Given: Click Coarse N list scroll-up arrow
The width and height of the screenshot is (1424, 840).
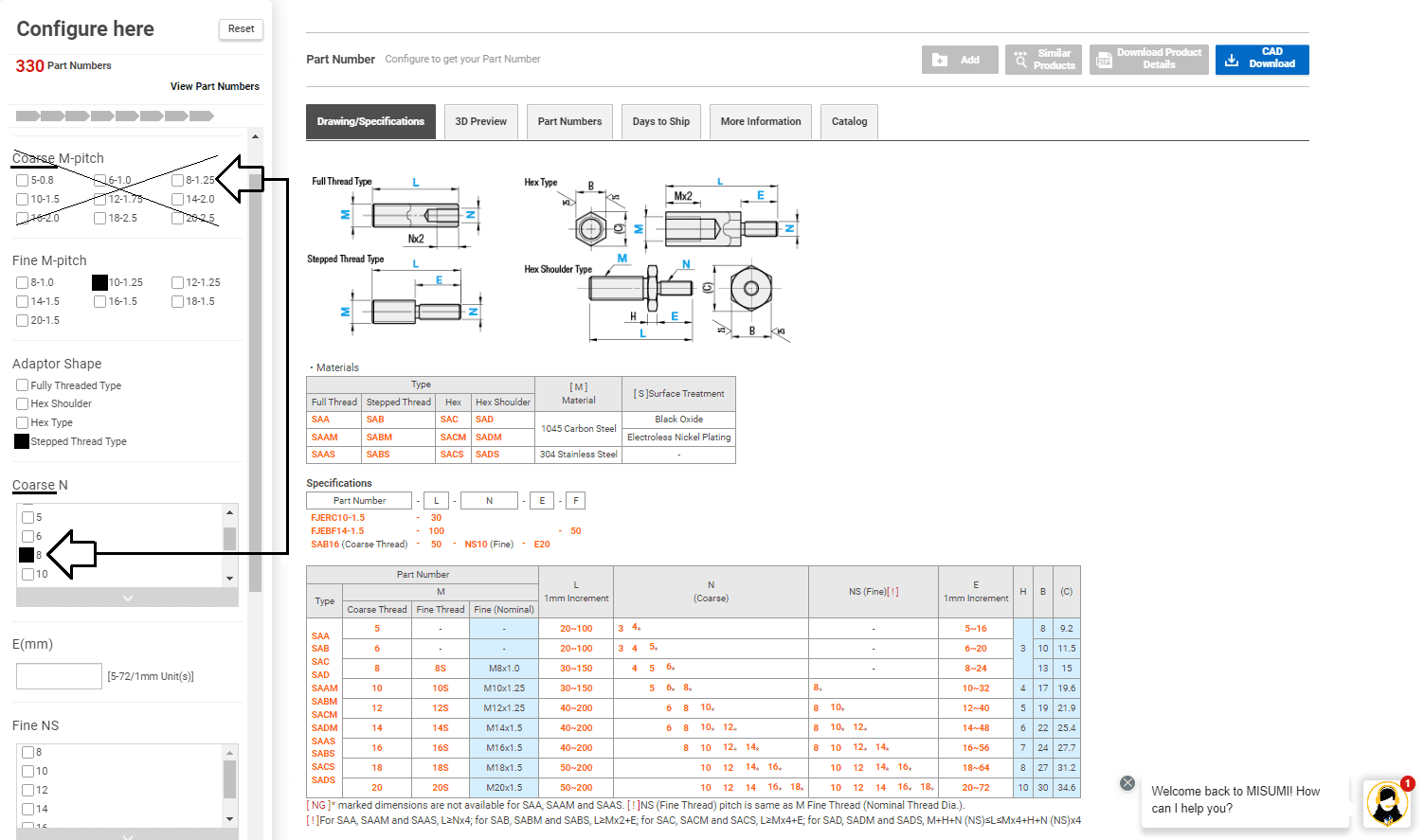Looking at the screenshot, I should tap(229, 512).
